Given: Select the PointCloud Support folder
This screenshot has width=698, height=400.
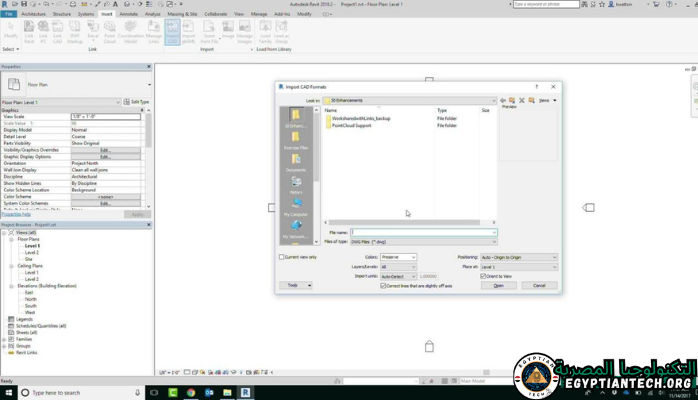Looking at the screenshot, I should (352, 125).
